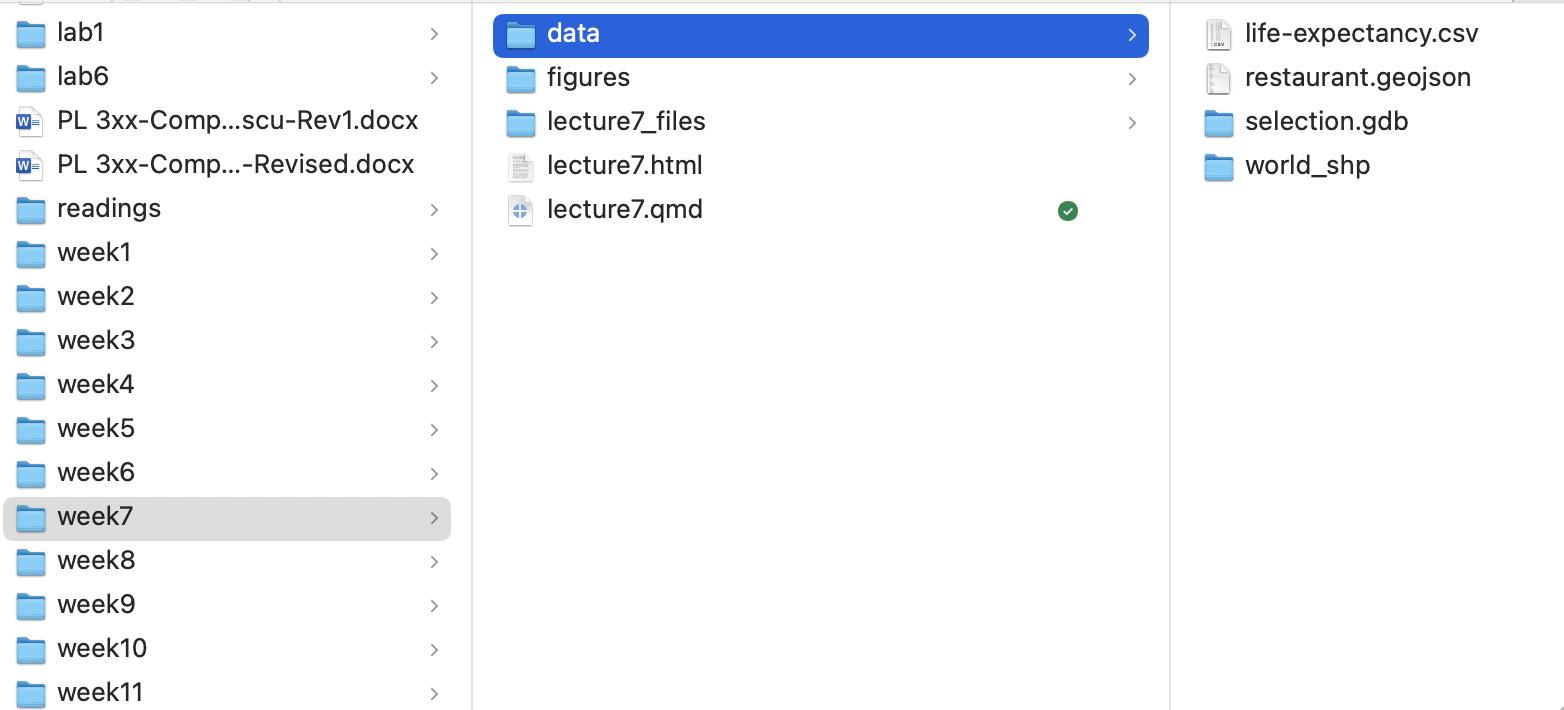Click the Word icon for the -Revised.docx file
Image resolution: width=1564 pixels, height=710 pixels.
coord(30,166)
